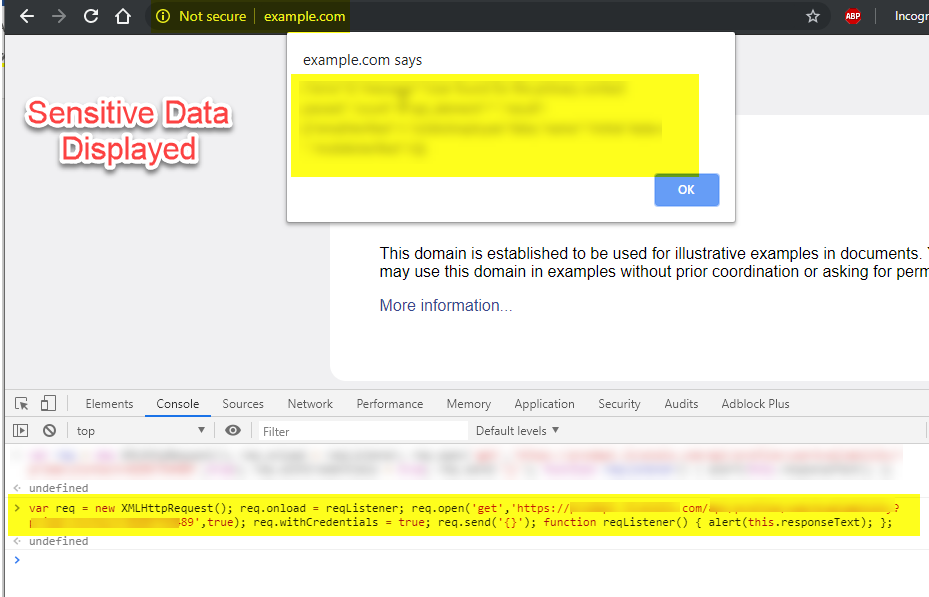The width and height of the screenshot is (929, 597).
Task: Click the console Filter input field
Action: [360, 431]
